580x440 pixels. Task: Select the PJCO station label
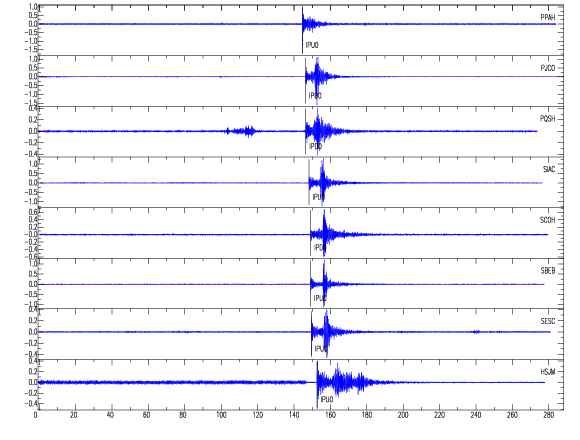(548, 68)
